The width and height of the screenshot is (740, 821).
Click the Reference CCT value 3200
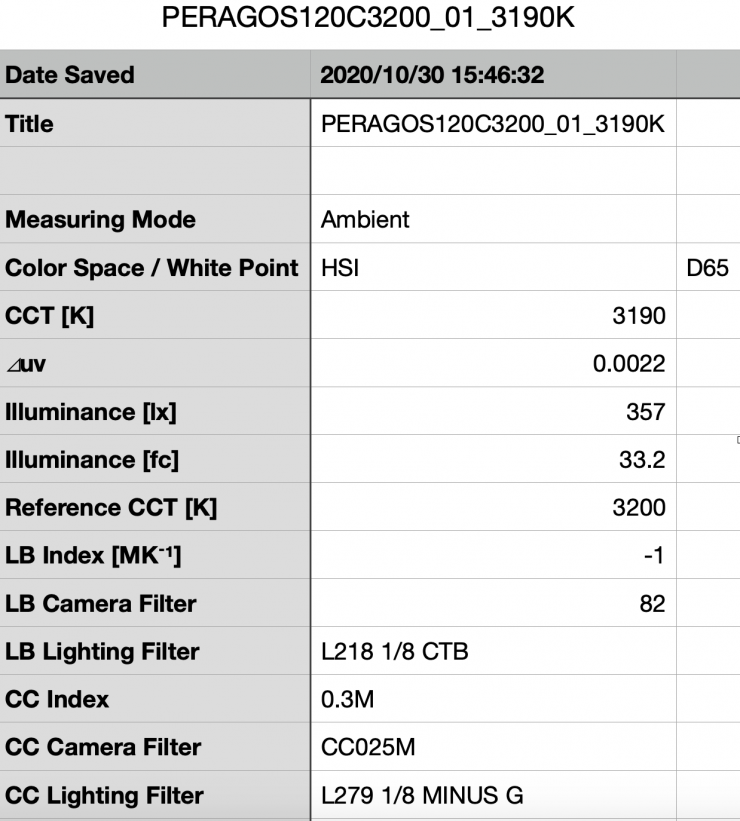pos(493,507)
